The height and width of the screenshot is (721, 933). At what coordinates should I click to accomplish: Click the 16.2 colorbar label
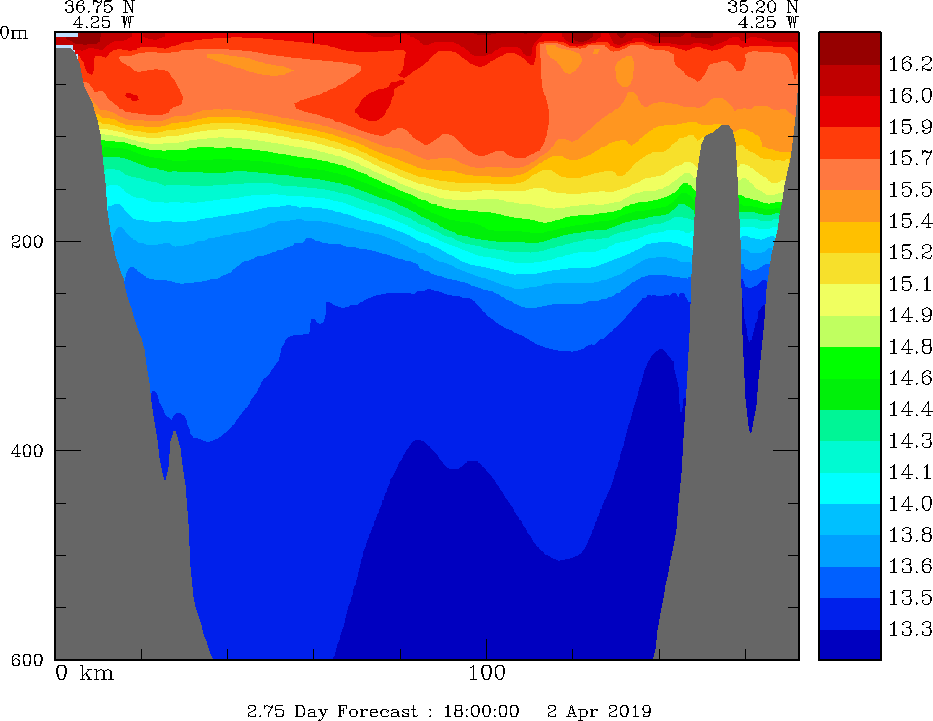point(910,64)
